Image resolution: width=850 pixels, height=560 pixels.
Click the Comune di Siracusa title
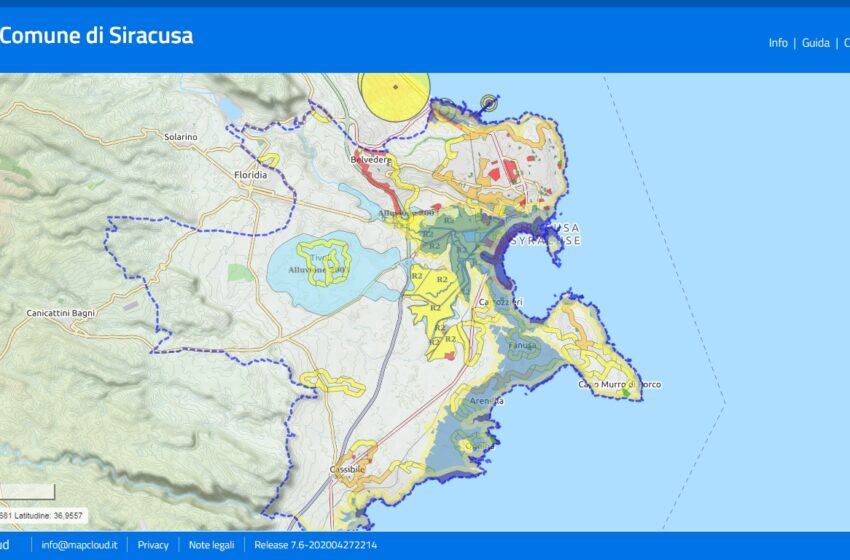coord(96,36)
